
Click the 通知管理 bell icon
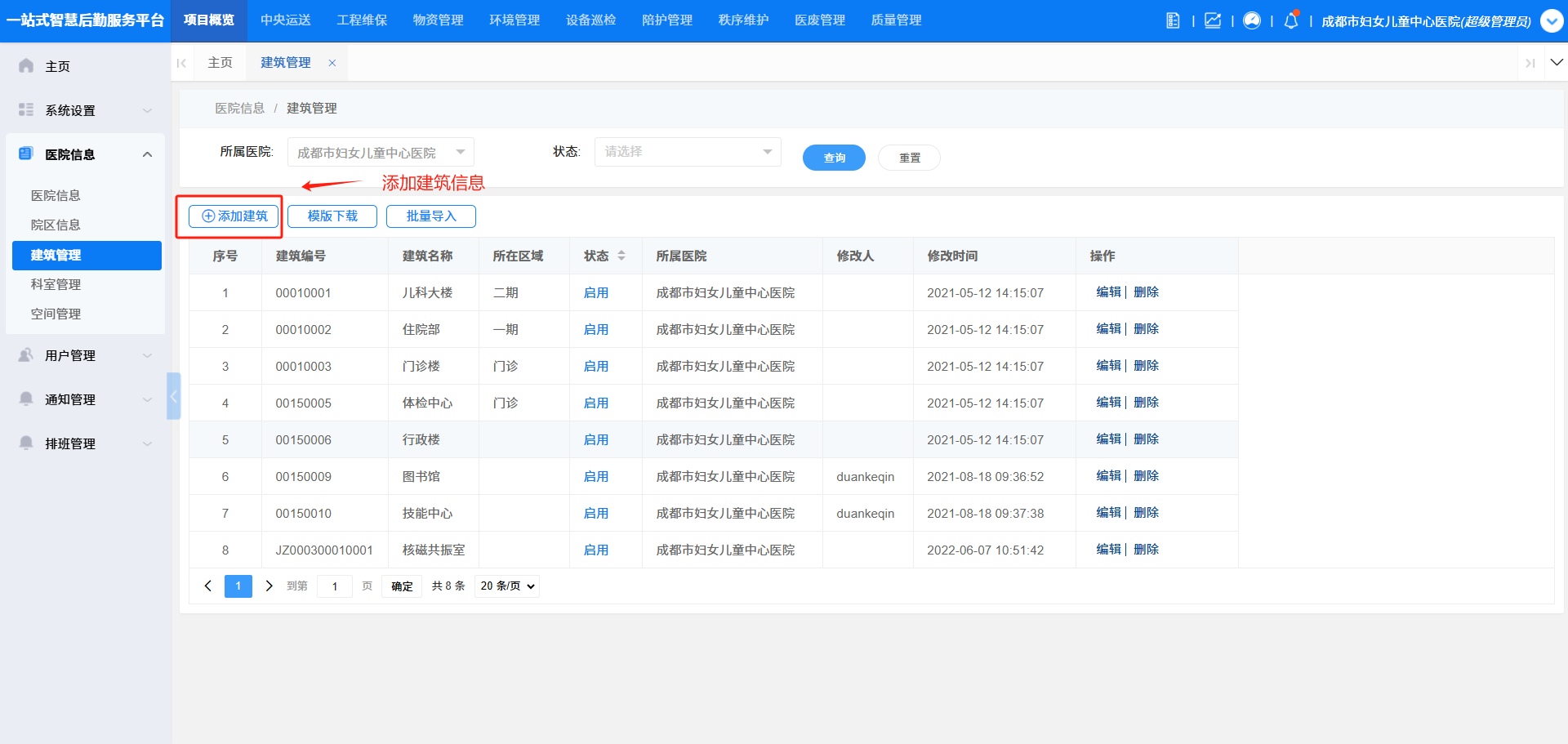click(x=26, y=399)
